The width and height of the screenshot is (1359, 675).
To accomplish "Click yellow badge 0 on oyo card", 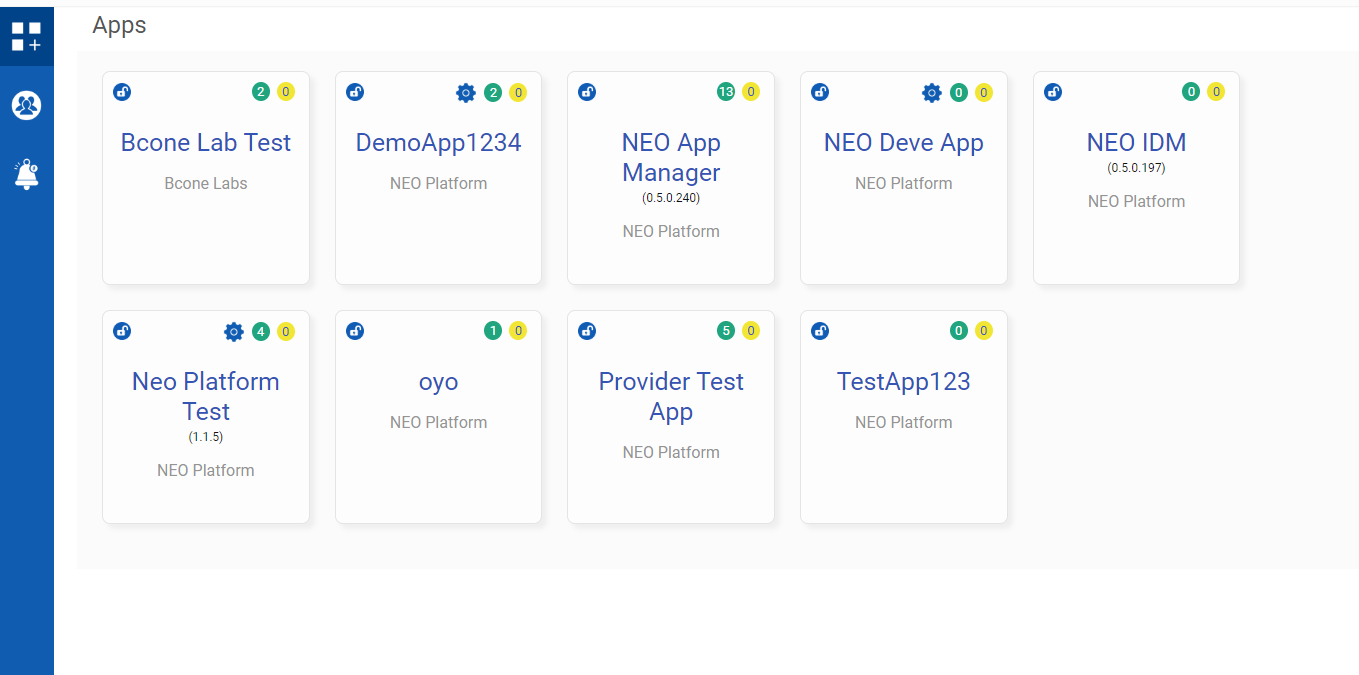I will coord(518,331).
